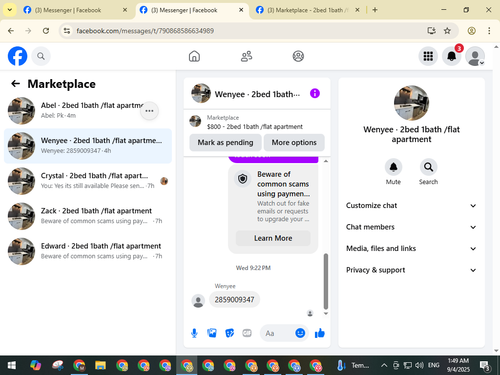Open the purple conversation information icon

click(315, 93)
